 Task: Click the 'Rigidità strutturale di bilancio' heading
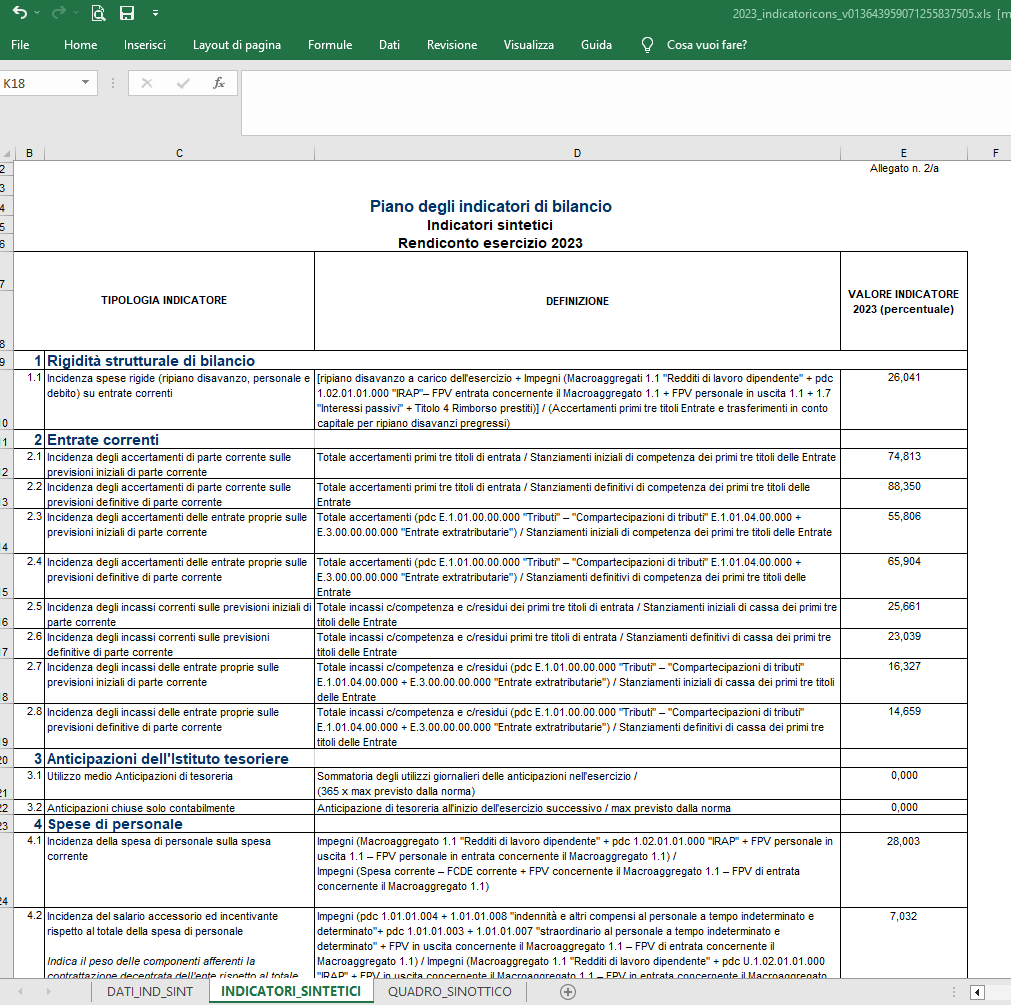point(151,361)
